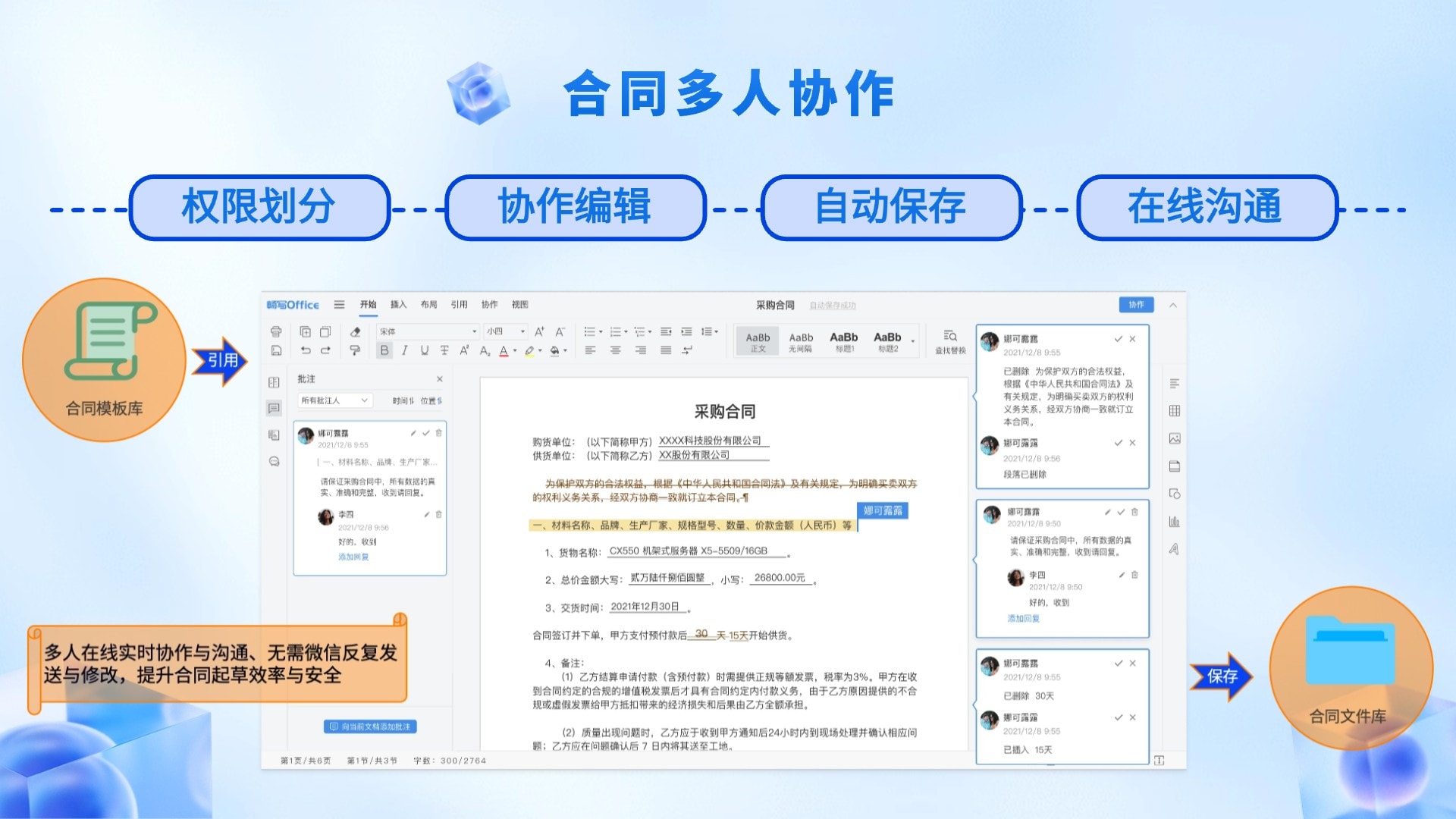Open the 查找替换 find and replace tool
The image size is (1456, 819).
point(950,342)
